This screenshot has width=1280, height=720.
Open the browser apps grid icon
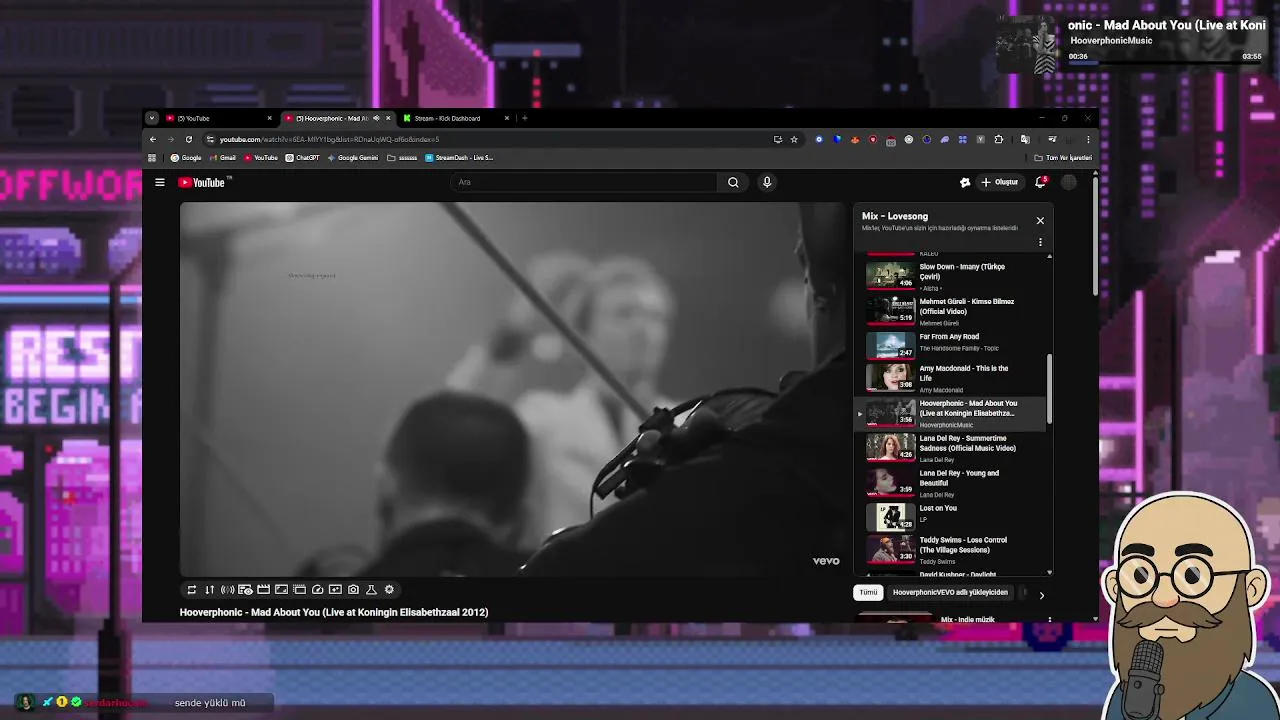click(152, 157)
